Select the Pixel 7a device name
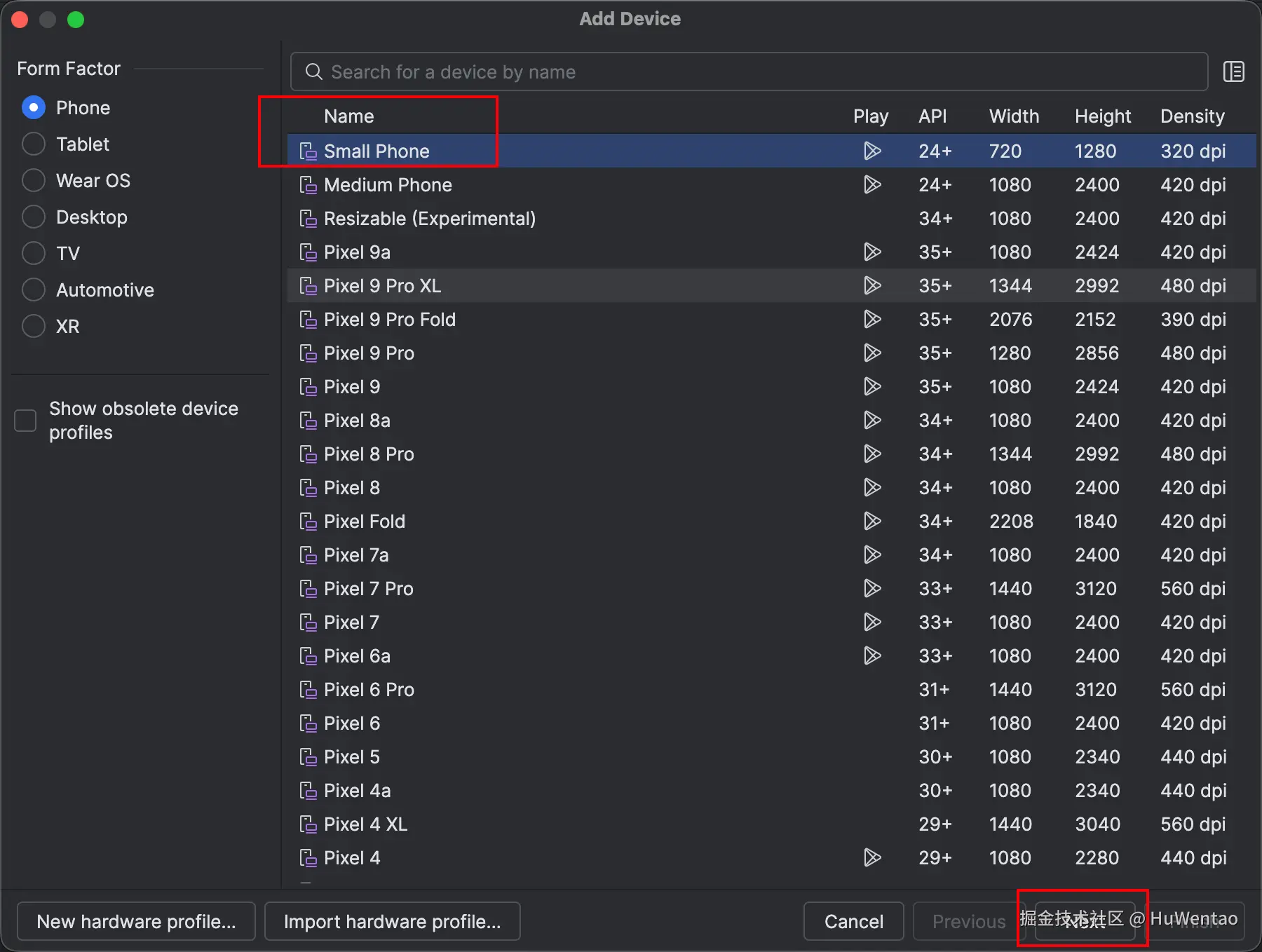 tap(356, 555)
